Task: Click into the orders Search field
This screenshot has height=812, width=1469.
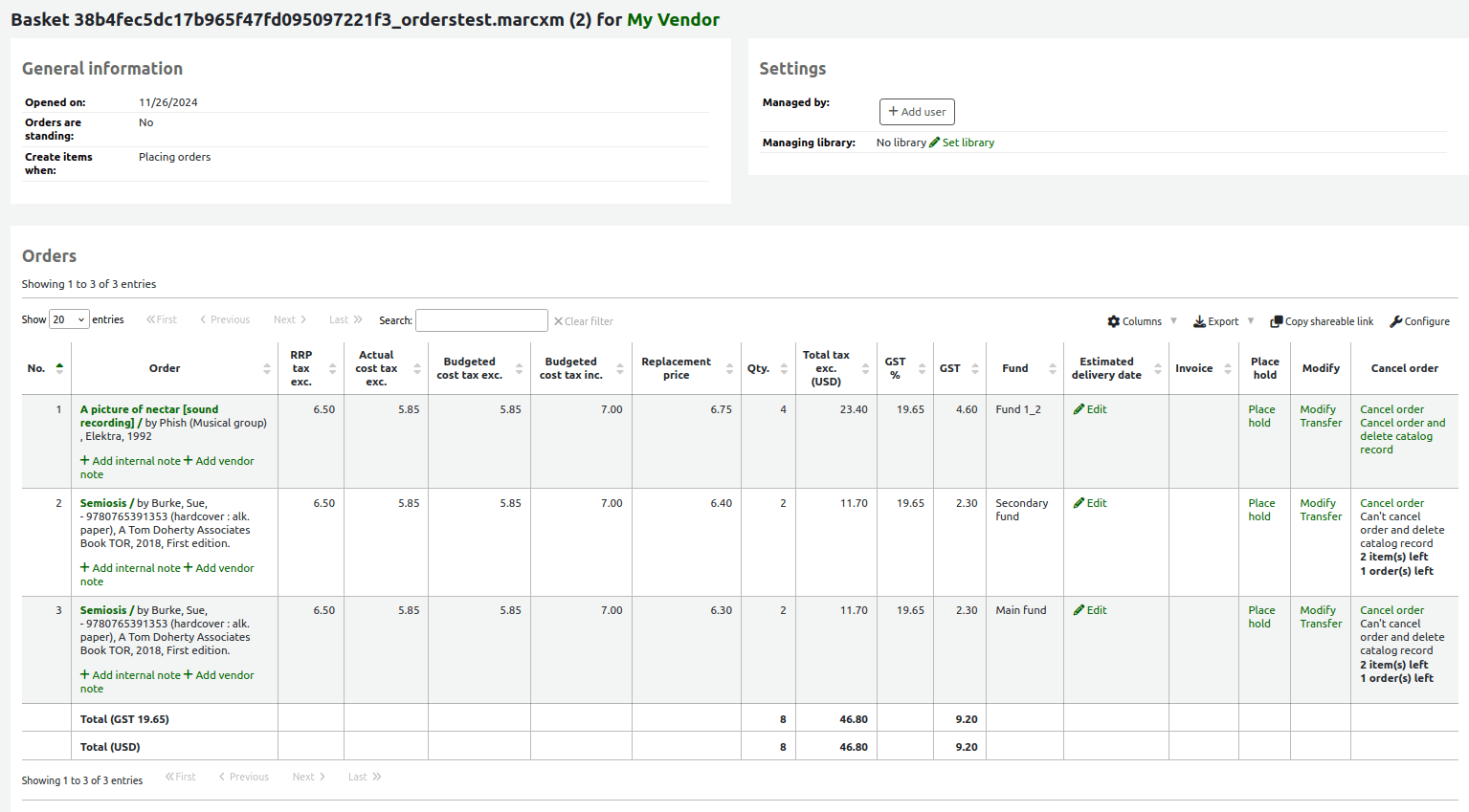Action: [x=481, y=320]
